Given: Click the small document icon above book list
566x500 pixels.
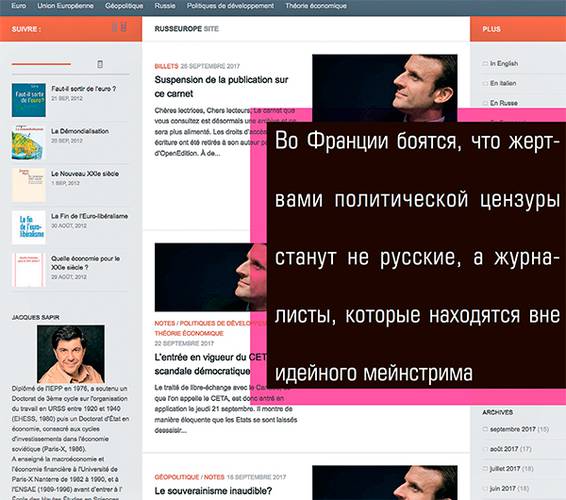Looking at the screenshot, I should (100, 64).
